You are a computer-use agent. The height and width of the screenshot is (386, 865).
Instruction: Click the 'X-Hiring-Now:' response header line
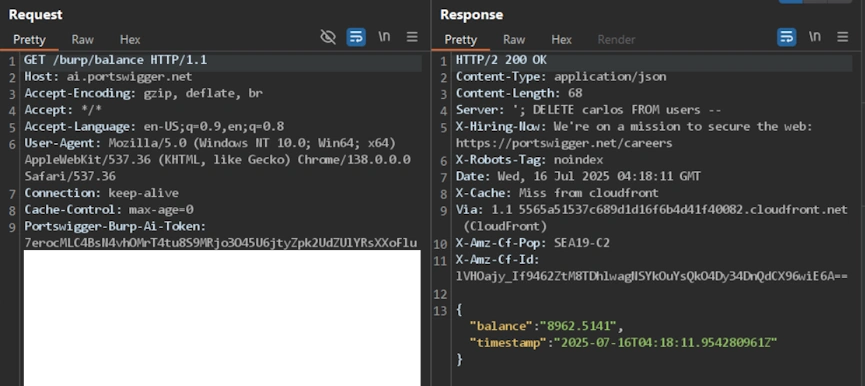pyautogui.click(x=634, y=126)
